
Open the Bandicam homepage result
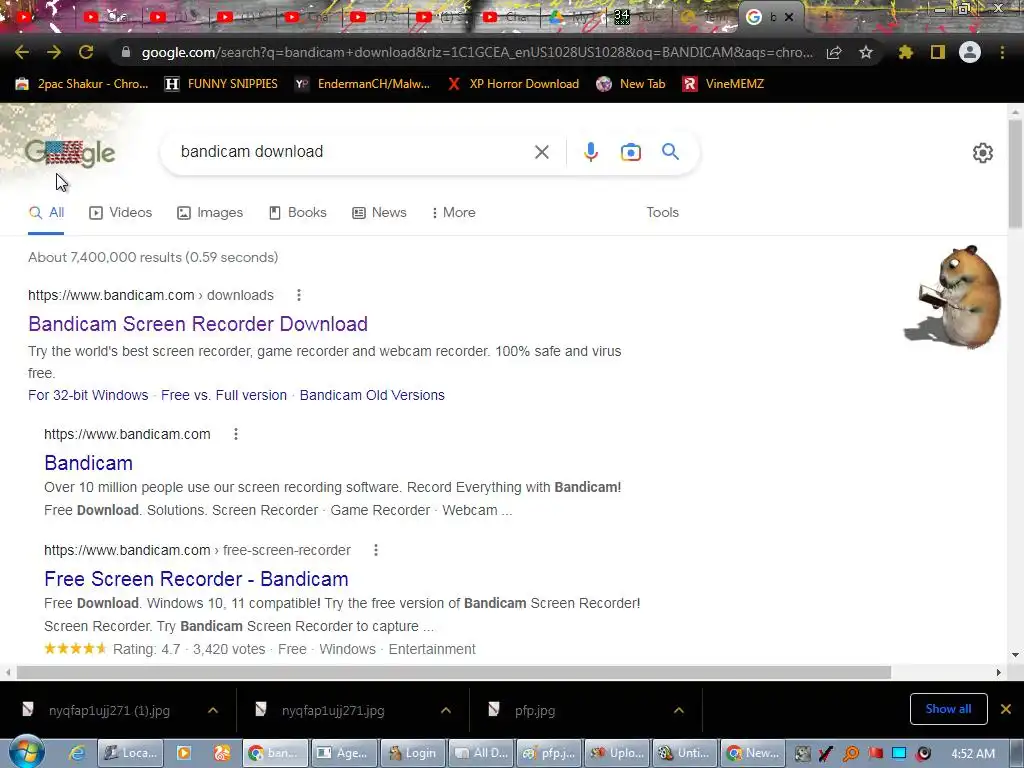click(89, 463)
